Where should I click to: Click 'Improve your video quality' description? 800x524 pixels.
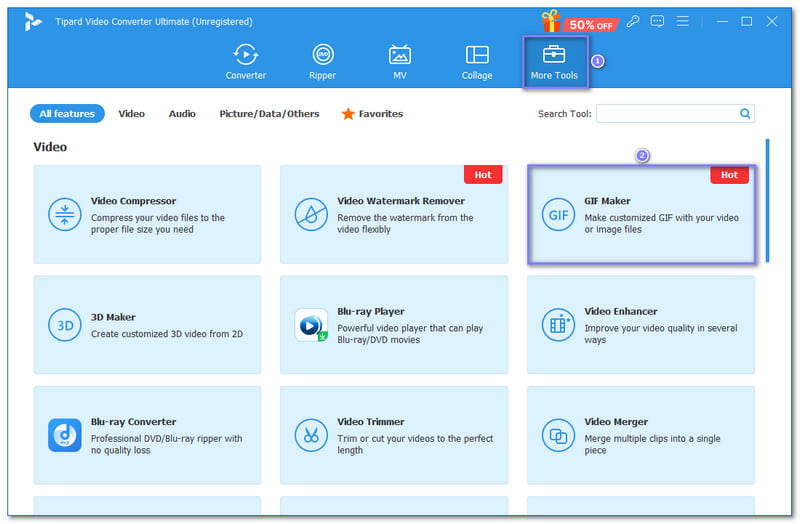click(x=661, y=334)
